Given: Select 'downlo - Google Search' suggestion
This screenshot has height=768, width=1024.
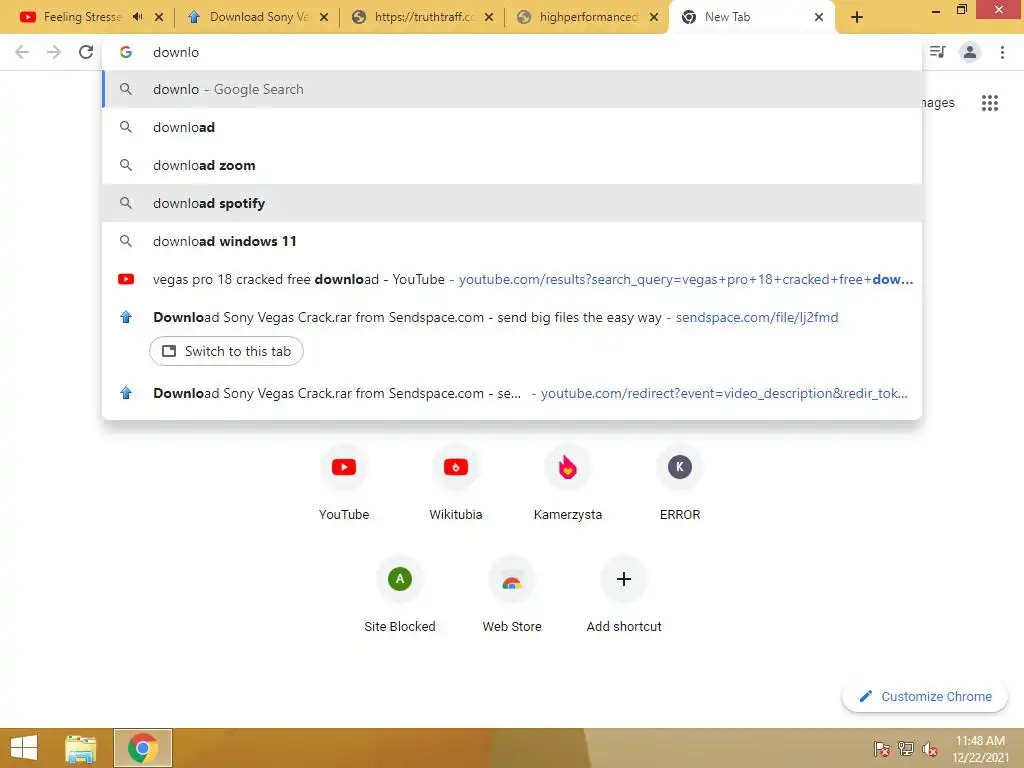Looking at the screenshot, I should click(512, 89).
